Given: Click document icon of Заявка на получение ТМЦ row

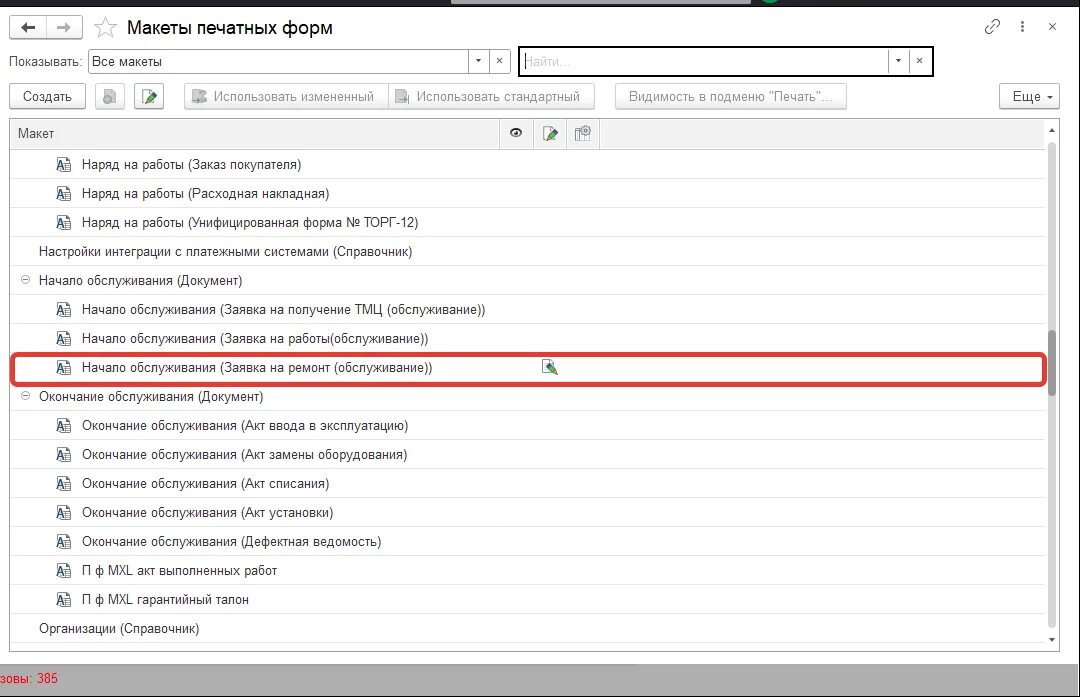Looking at the screenshot, I should coord(63,310).
